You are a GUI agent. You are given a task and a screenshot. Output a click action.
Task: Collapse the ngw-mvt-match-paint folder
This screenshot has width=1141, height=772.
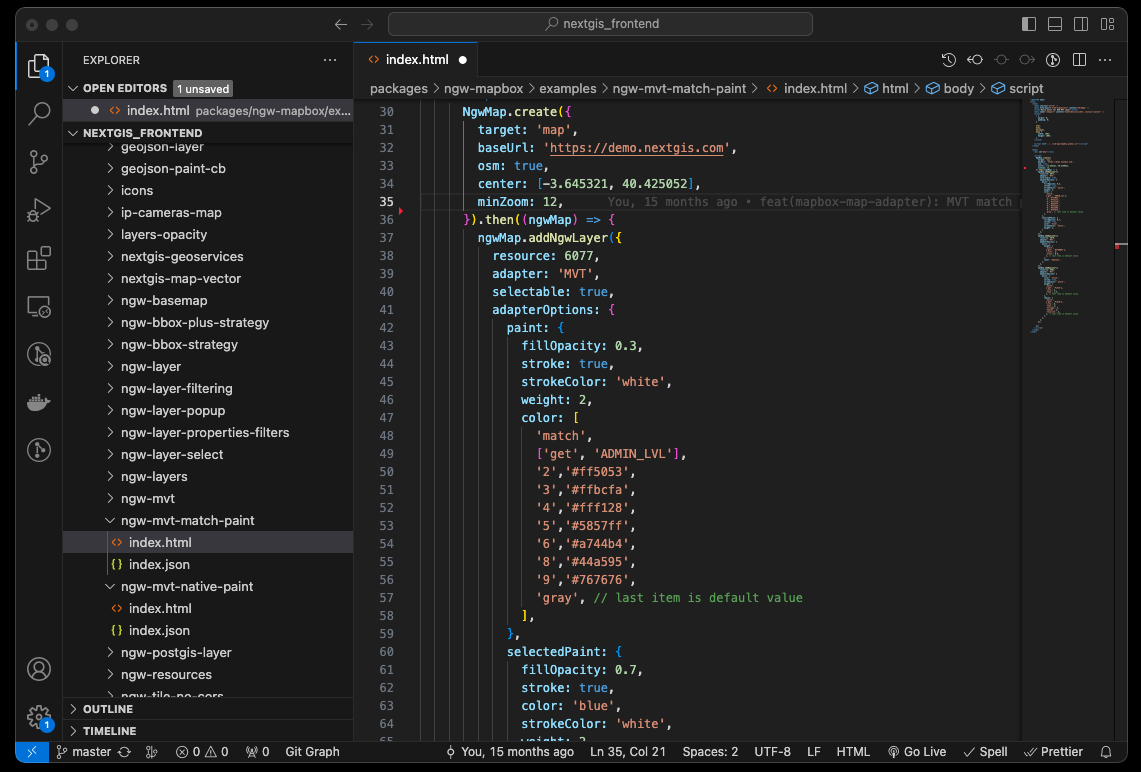[187, 520]
